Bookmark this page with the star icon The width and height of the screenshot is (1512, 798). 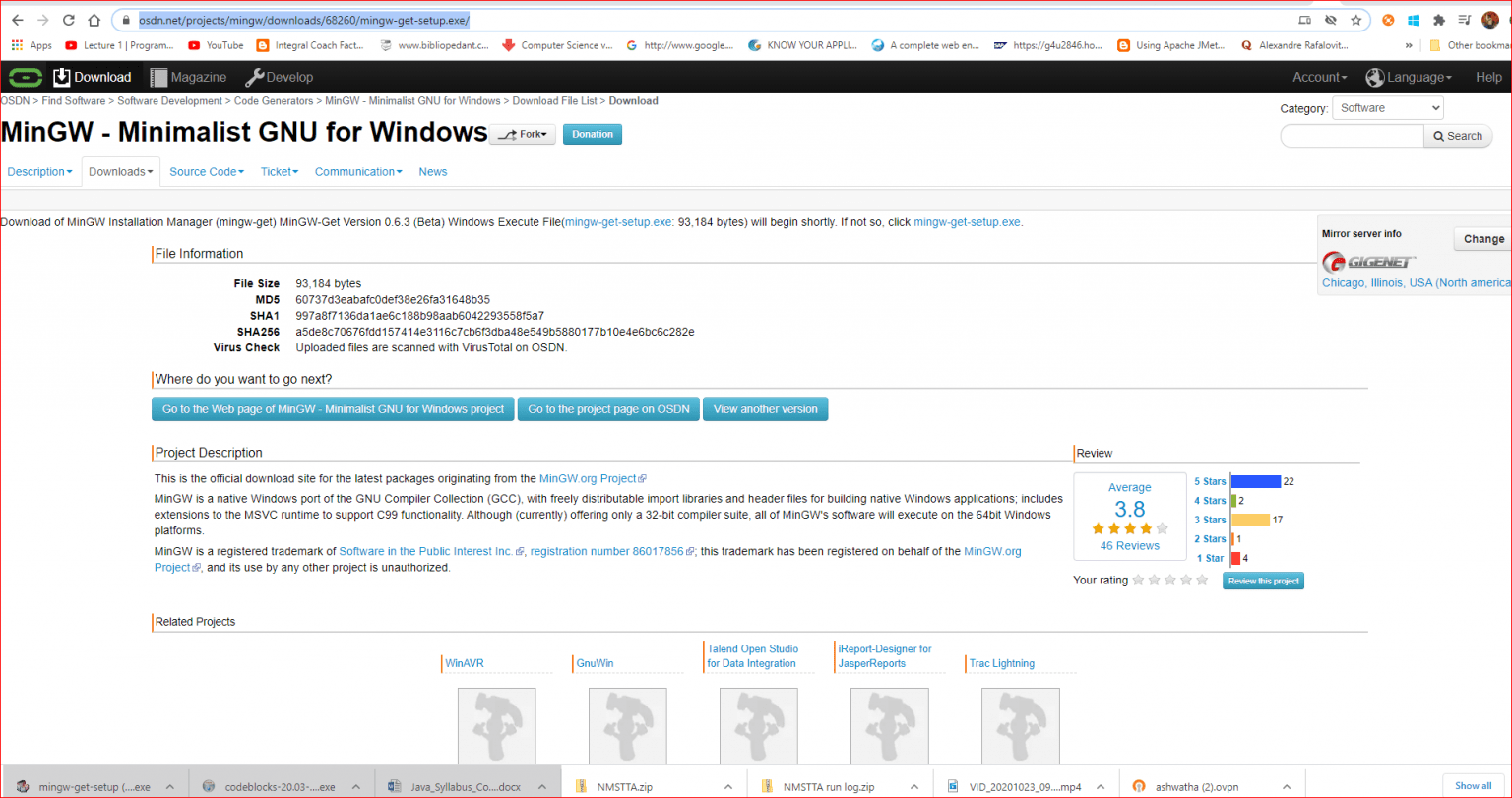(x=1355, y=20)
